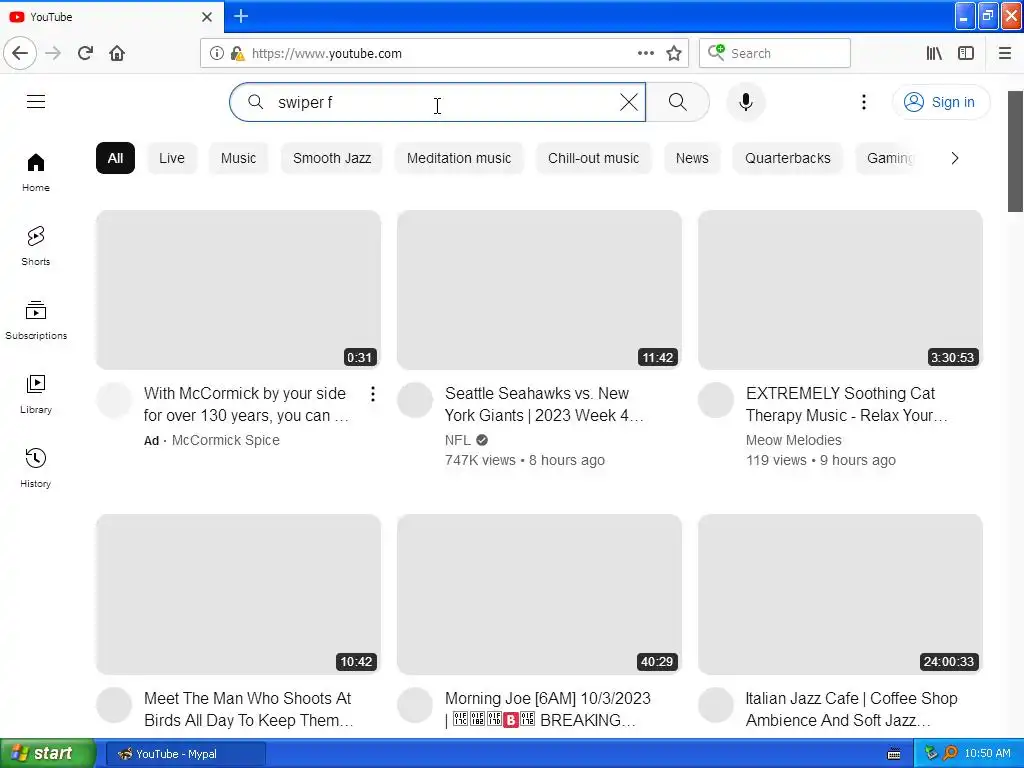The width and height of the screenshot is (1024, 768).
Task: Toggle the browser sidebar icon
Action: 966,54
